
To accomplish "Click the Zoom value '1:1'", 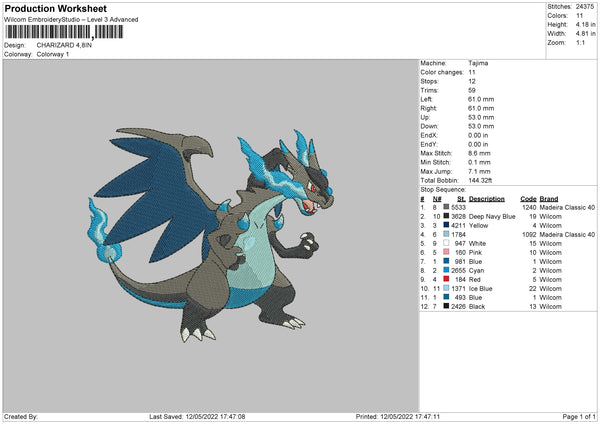I will click(580, 42).
